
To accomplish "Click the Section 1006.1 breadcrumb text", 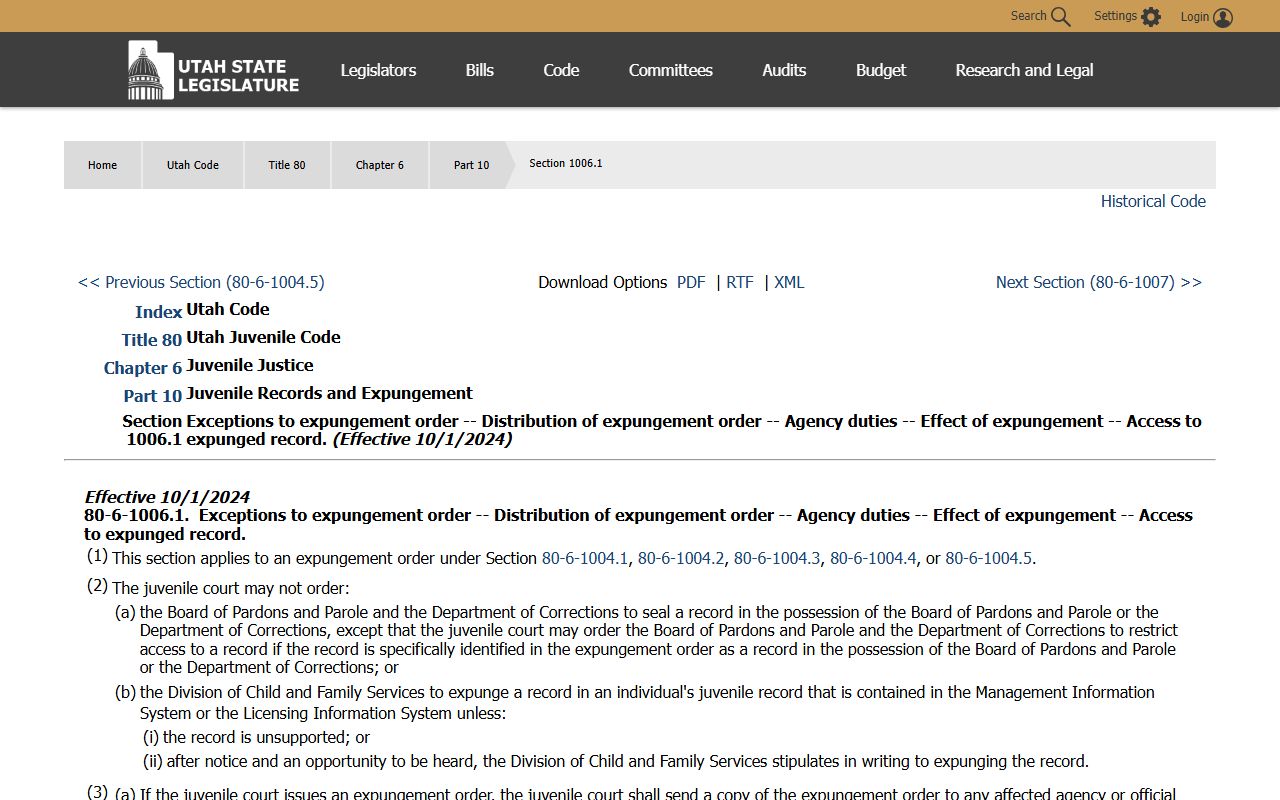I will click(566, 163).
